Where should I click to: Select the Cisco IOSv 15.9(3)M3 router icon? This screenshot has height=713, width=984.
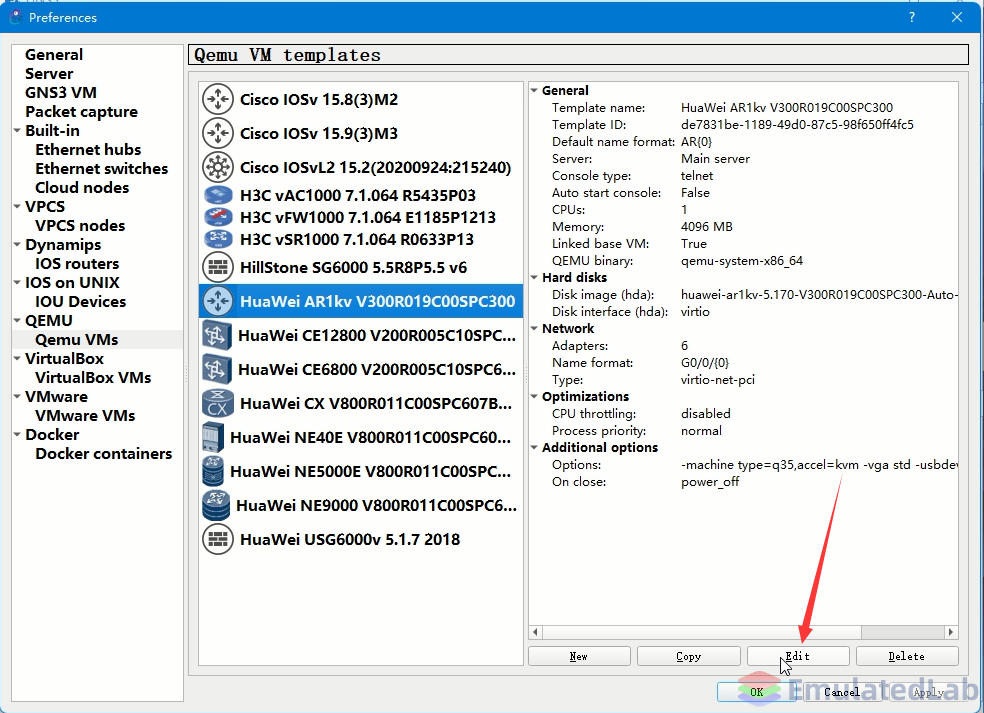tap(218, 133)
